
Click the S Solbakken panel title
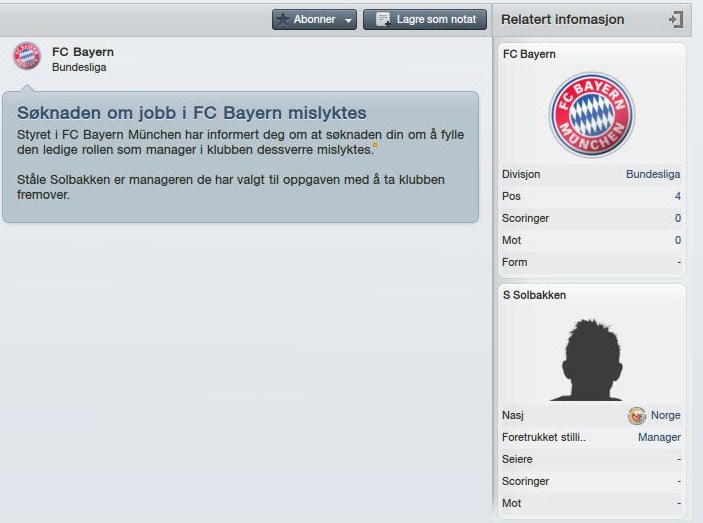click(x=534, y=295)
